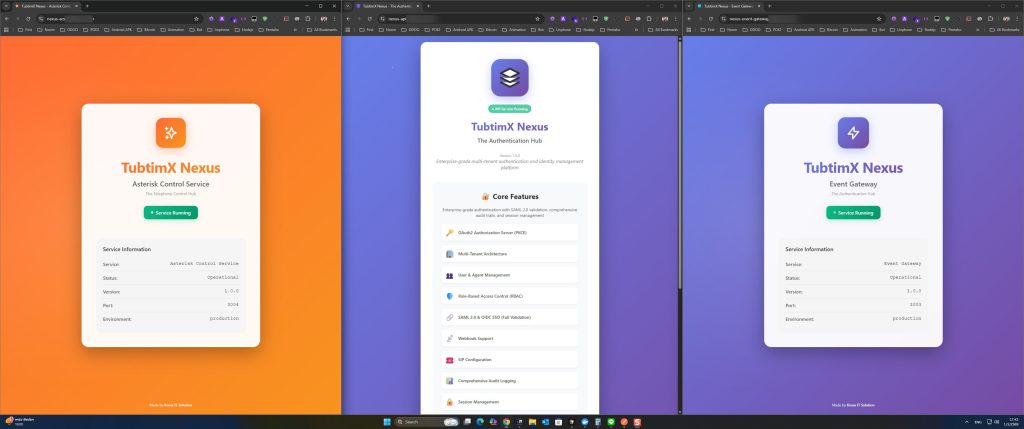Select the Webhook Support feature row

click(x=510, y=339)
